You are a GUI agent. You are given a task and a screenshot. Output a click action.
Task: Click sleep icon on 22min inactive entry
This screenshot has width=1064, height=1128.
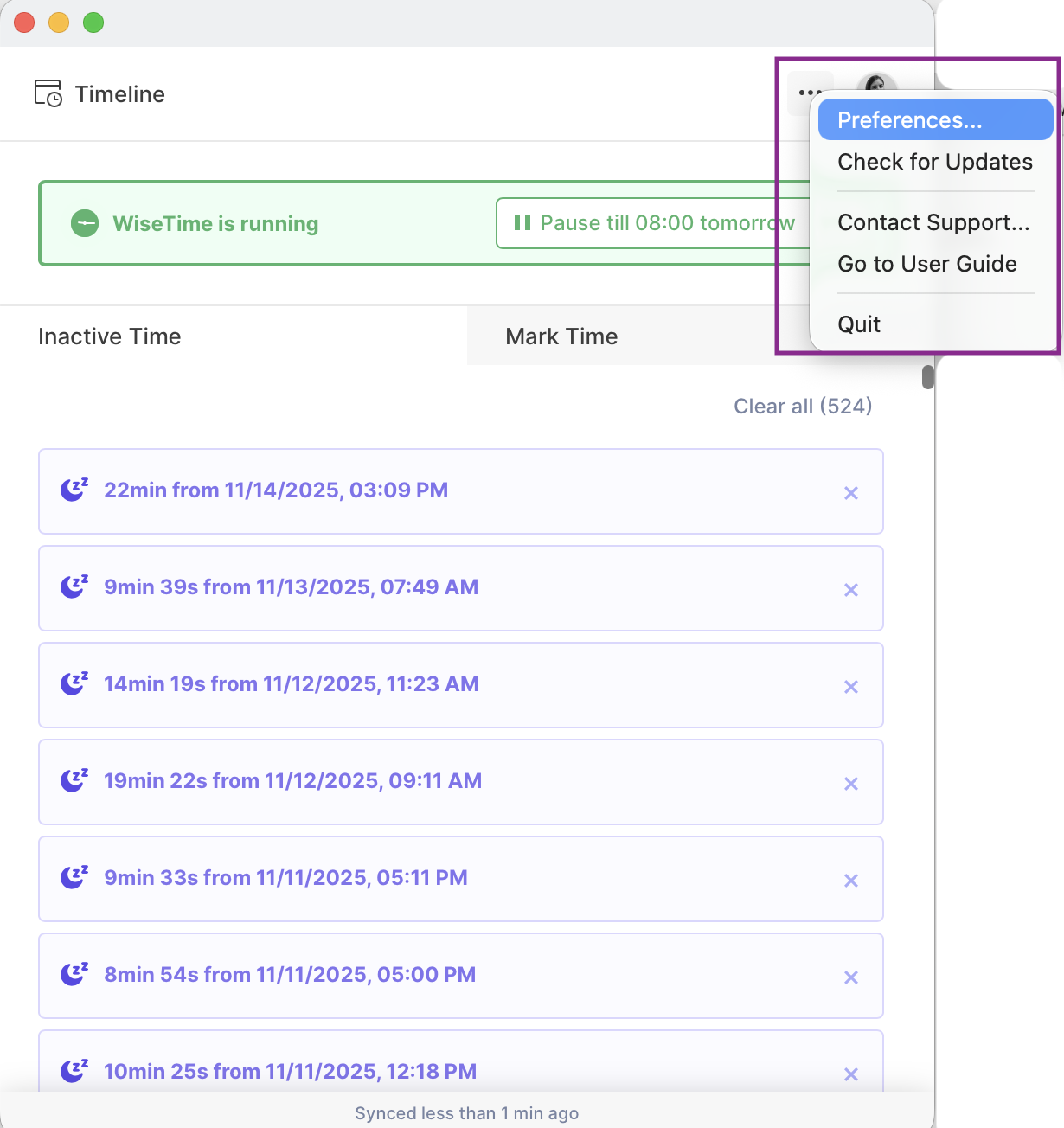tap(74, 490)
